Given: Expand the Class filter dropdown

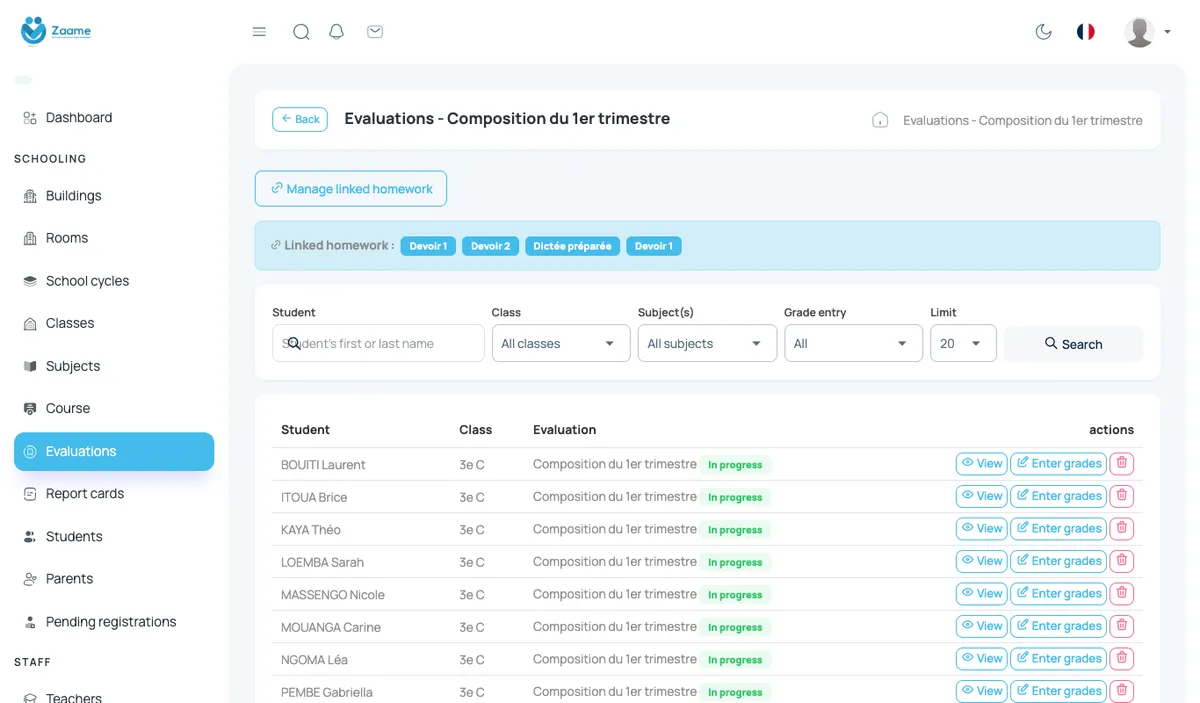Looking at the screenshot, I should pos(561,343).
